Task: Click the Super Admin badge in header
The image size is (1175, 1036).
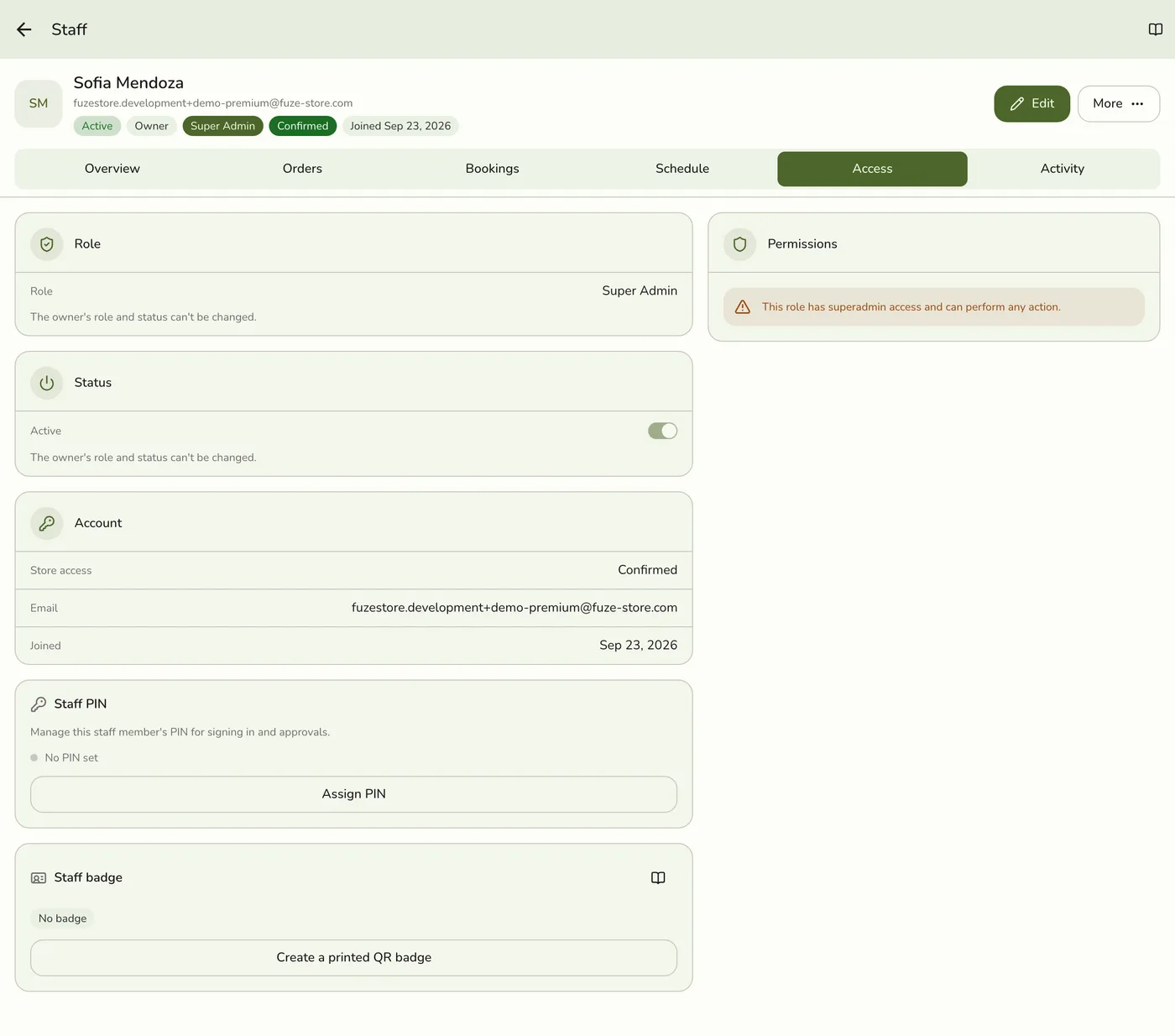Action: pos(222,126)
